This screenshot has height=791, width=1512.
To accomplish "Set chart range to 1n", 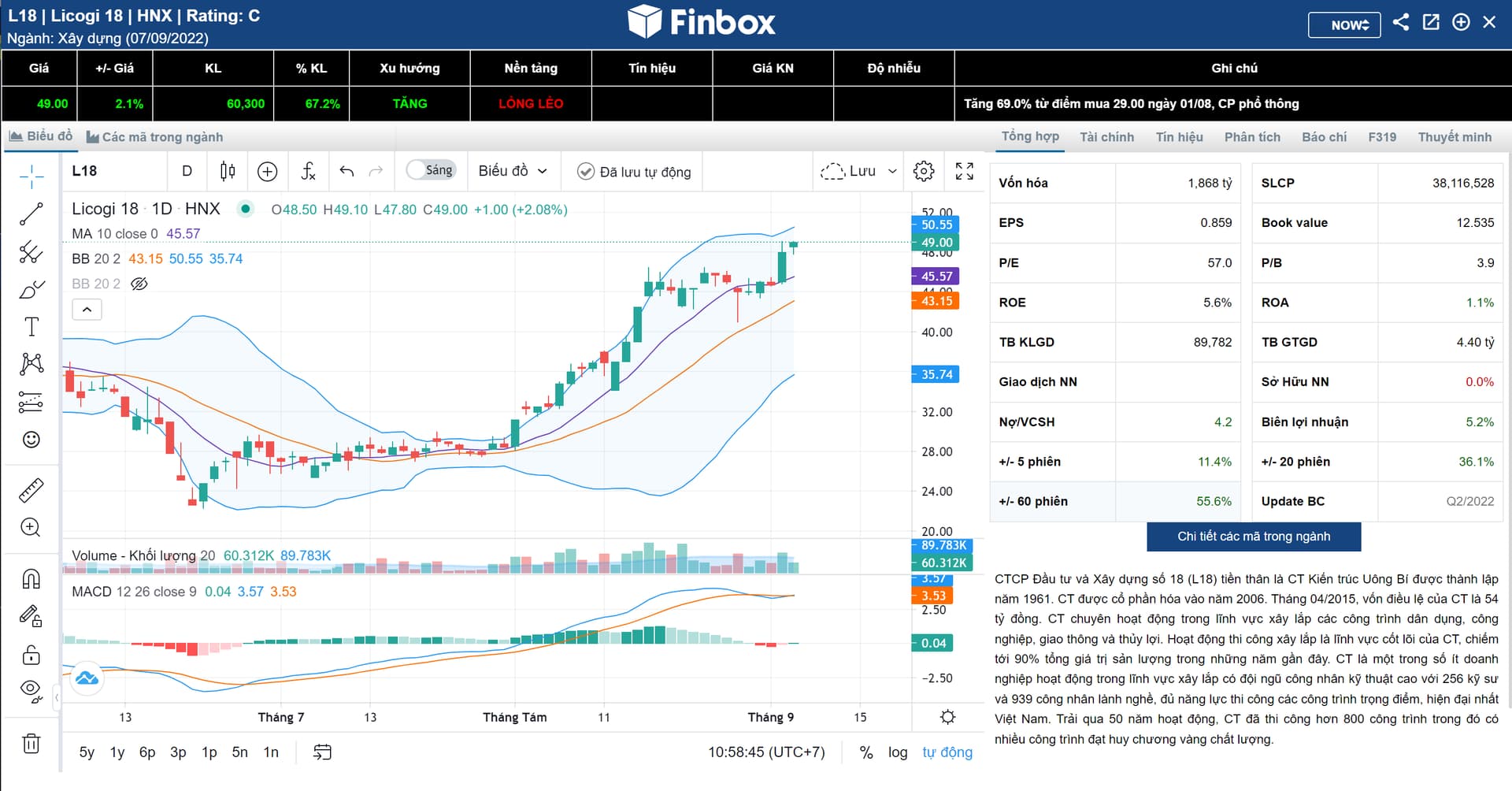I will pos(271,752).
